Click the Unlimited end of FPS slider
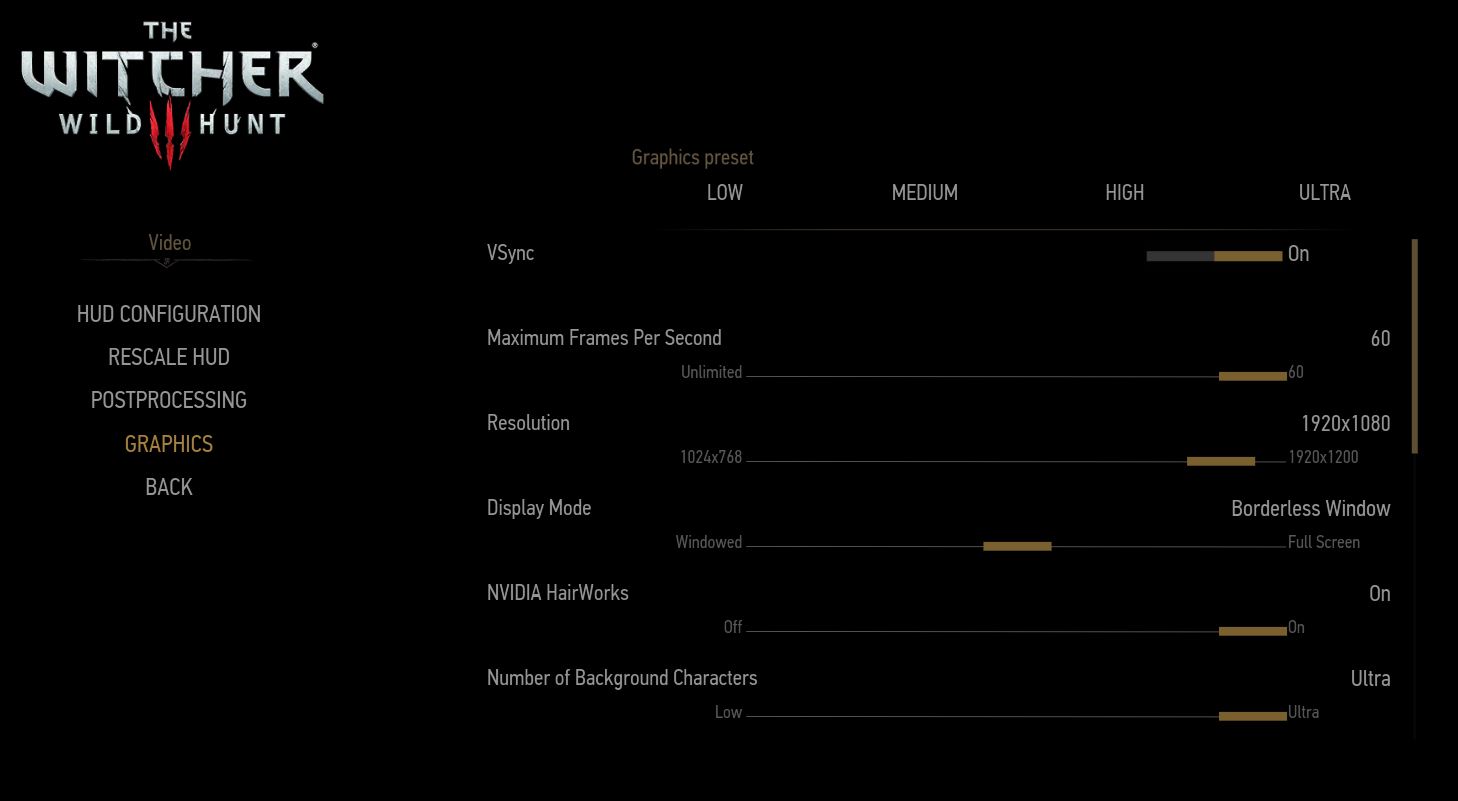Image resolution: width=1458 pixels, height=801 pixels. tap(711, 372)
